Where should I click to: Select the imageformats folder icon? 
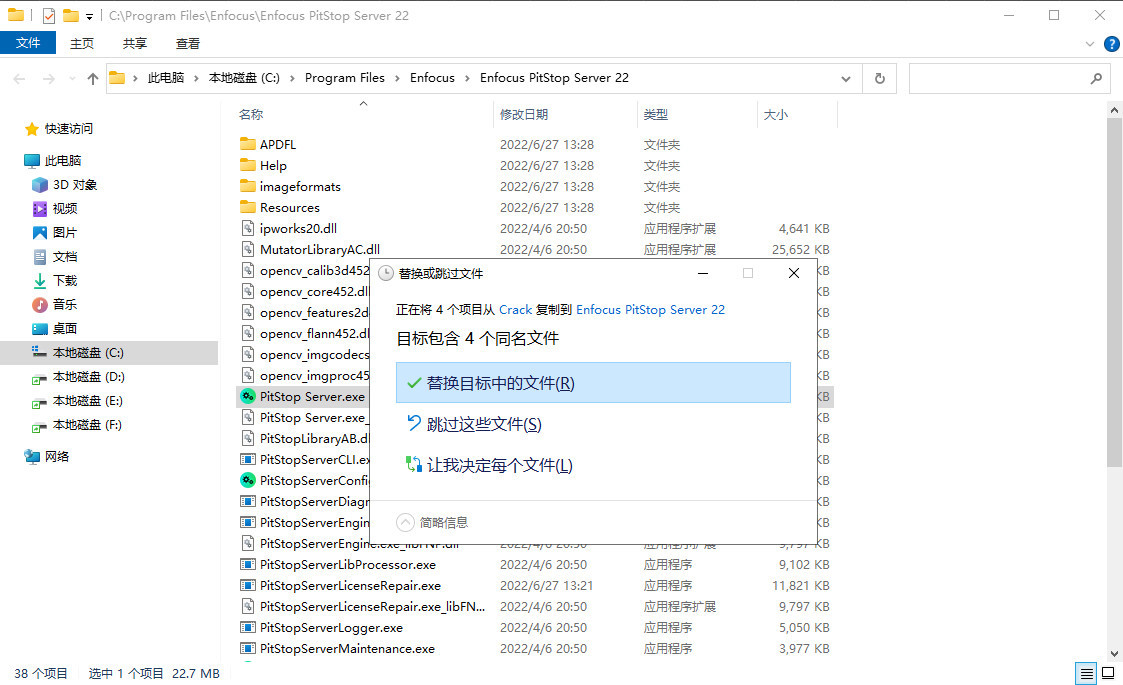coord(248,186)
